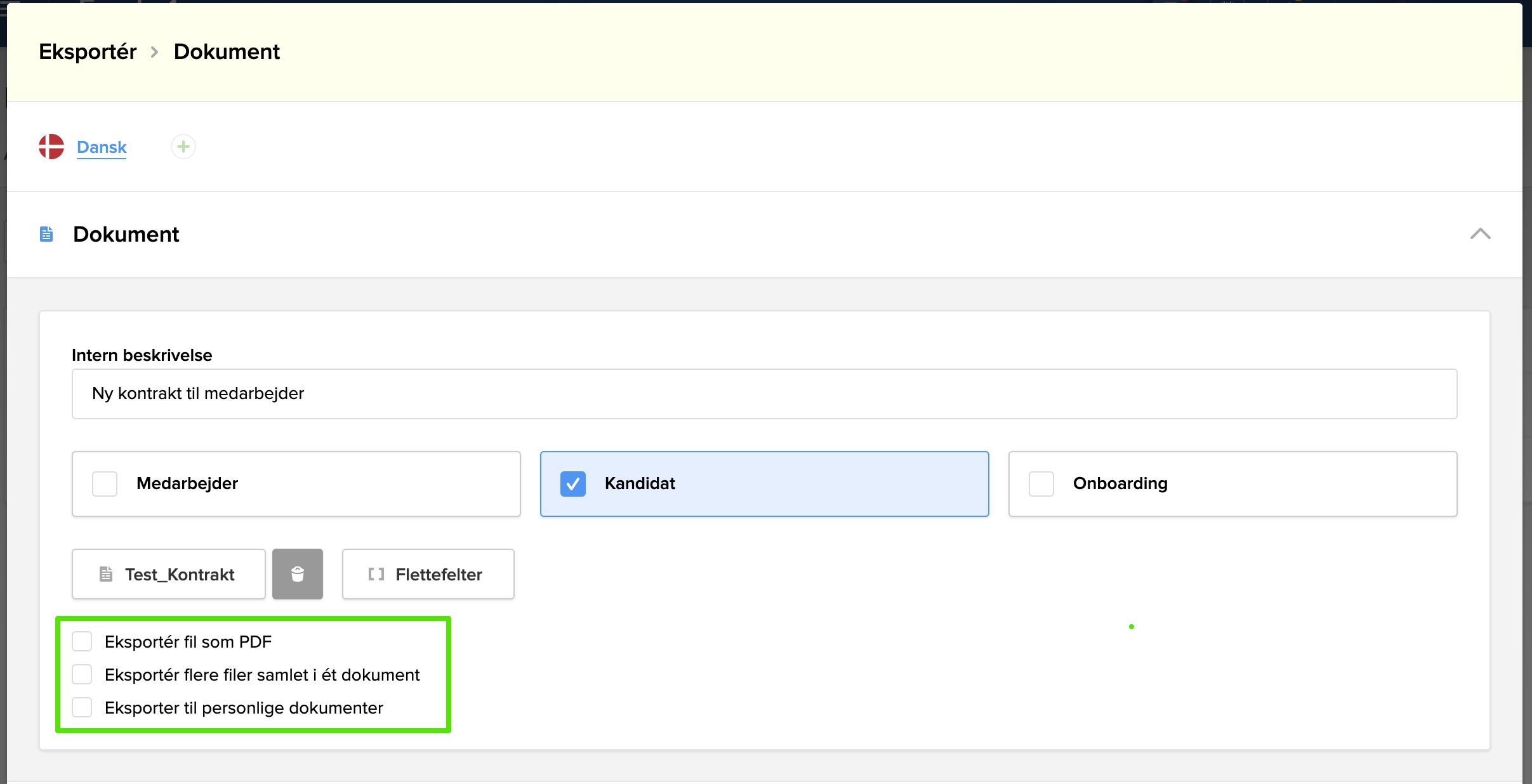Enable Eksportér fil som PDF
1532x784 pixels.
coord(82,641)
